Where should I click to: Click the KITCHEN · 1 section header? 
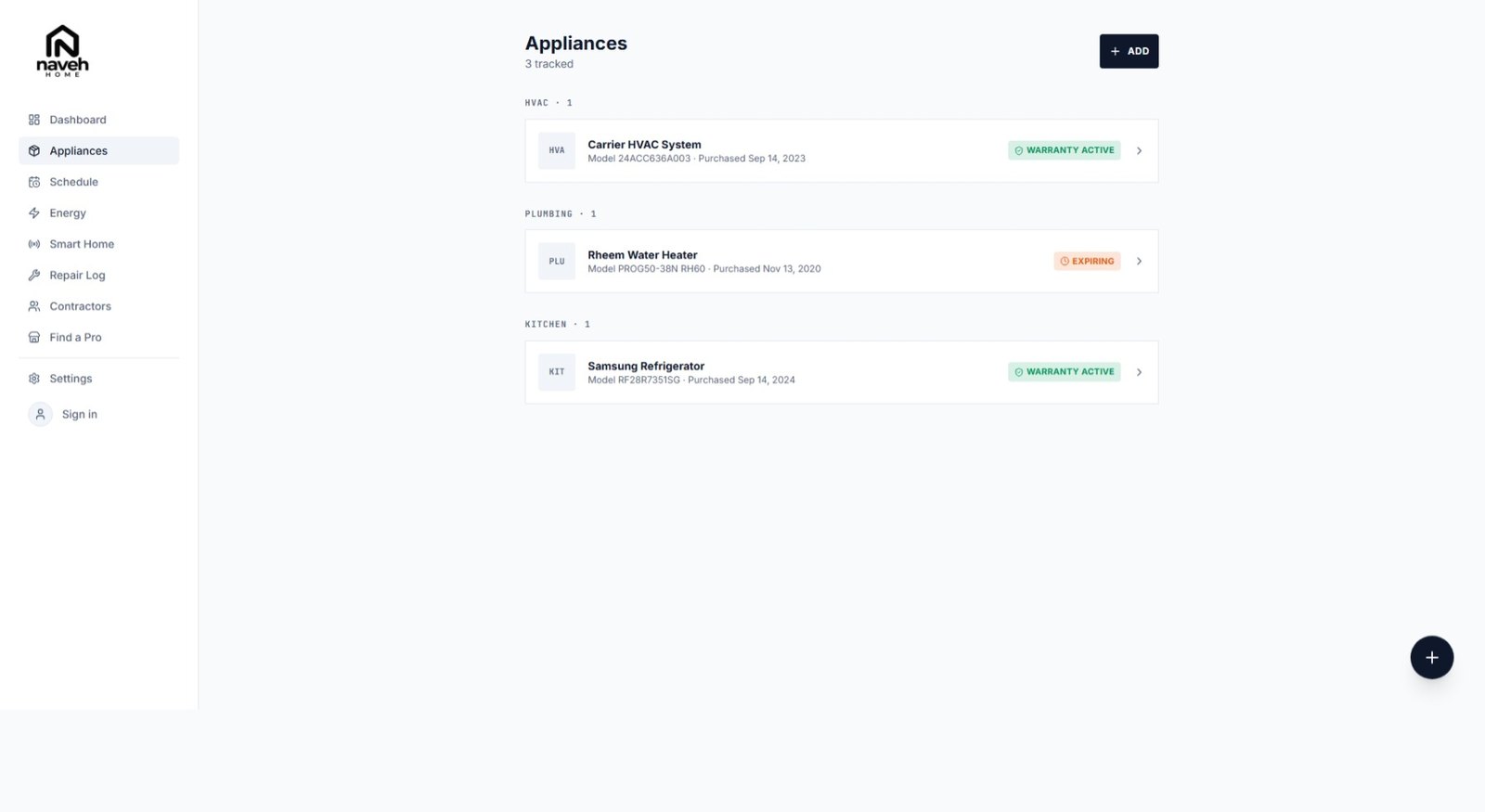(558, 325)
